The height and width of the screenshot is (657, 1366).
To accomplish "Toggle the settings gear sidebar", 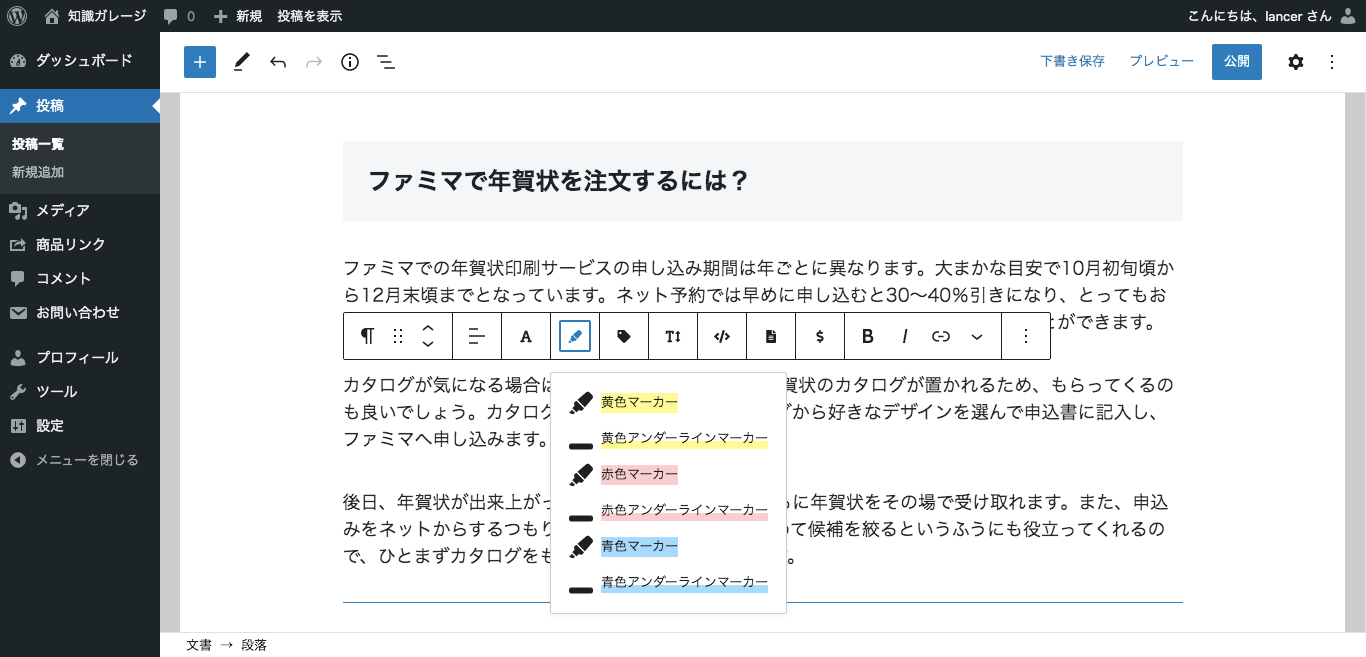I will click(1296, 62).
